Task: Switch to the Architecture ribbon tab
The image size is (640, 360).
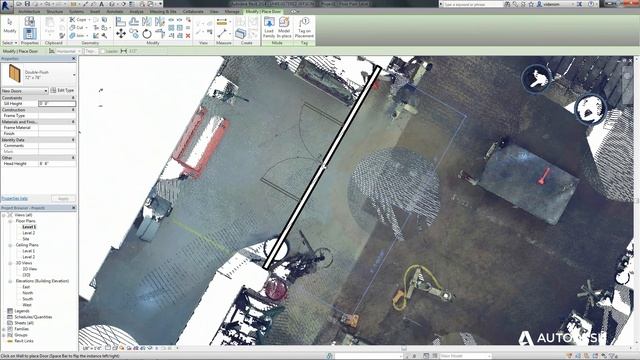Action: click(29, 11)
